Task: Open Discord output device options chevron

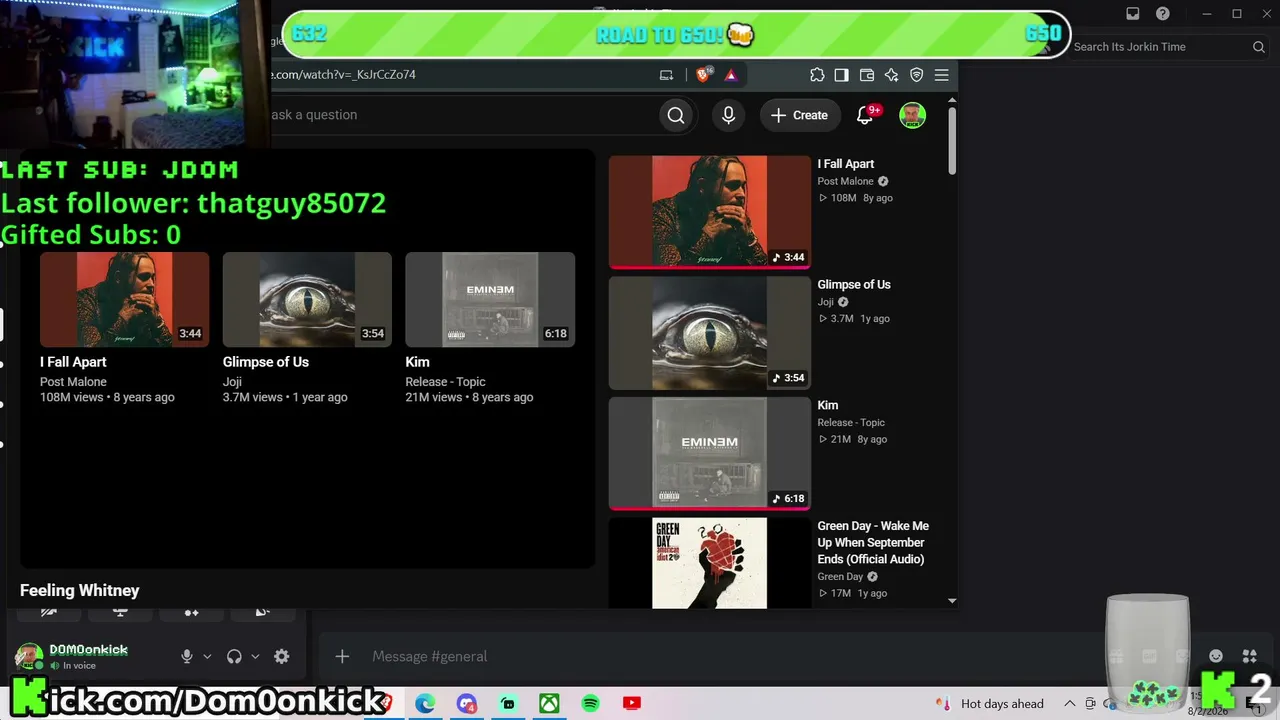Action: pyautogui.click(x=255, y=657)
